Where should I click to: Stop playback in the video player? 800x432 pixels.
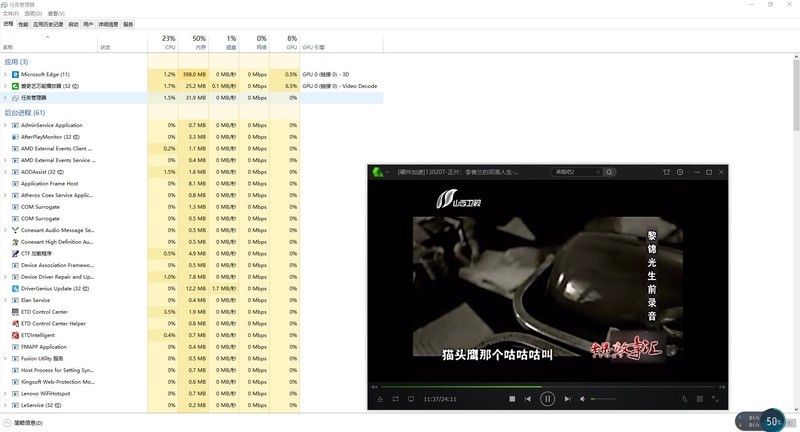point(512,399)
